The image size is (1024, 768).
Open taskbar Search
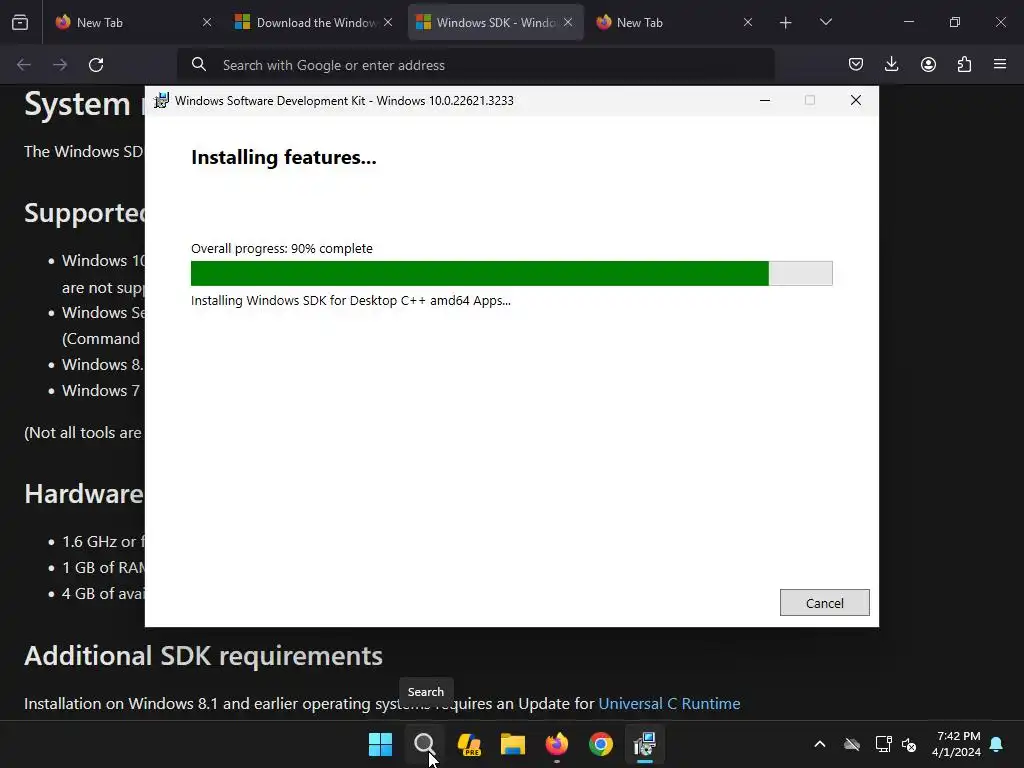424,744
